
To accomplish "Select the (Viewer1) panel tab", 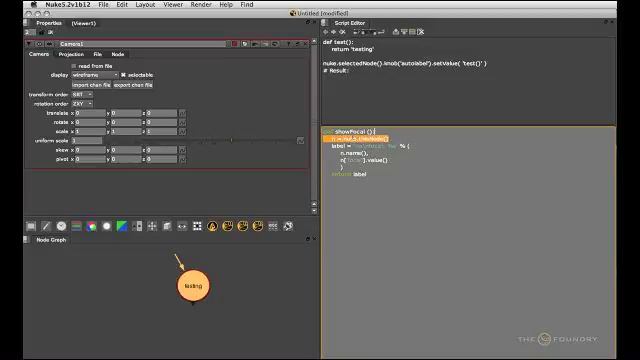I will click(84, 23).
